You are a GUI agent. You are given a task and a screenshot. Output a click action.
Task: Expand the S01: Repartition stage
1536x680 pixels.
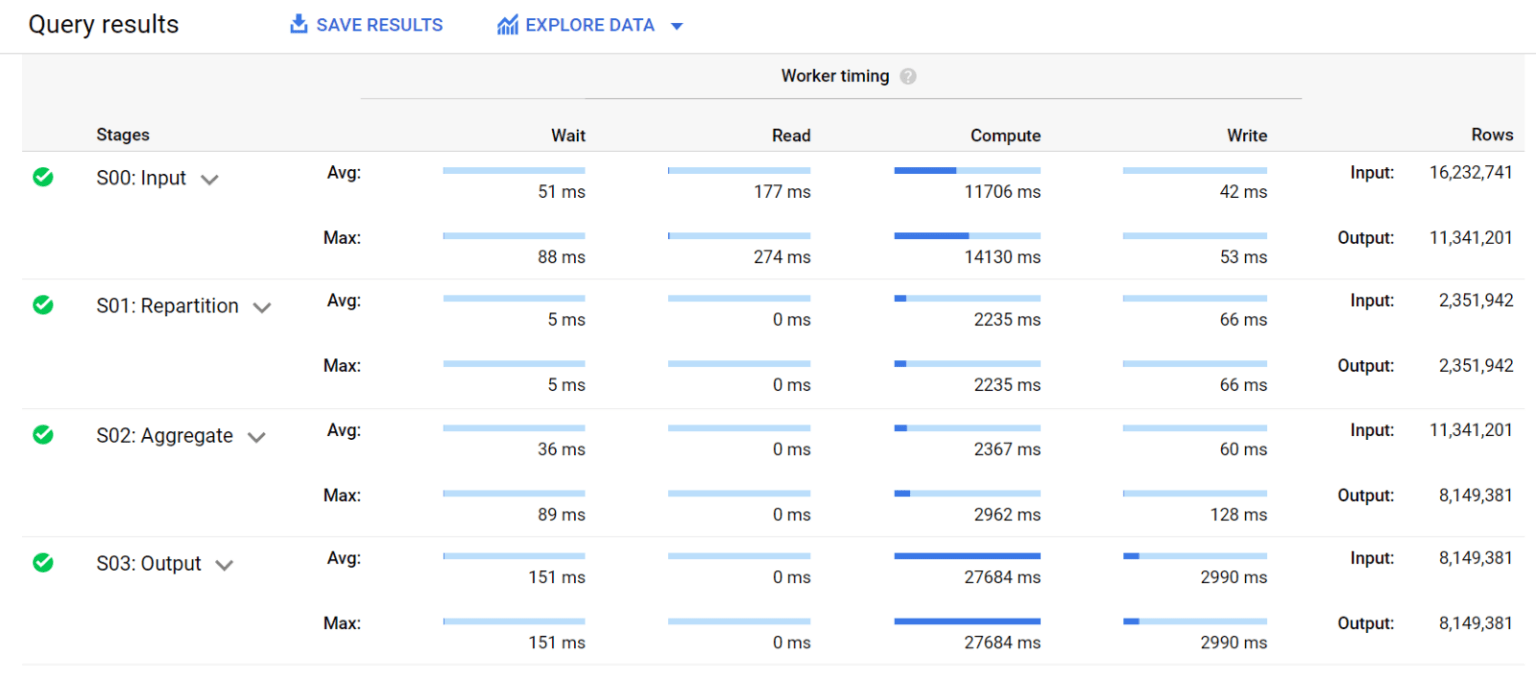262,307
